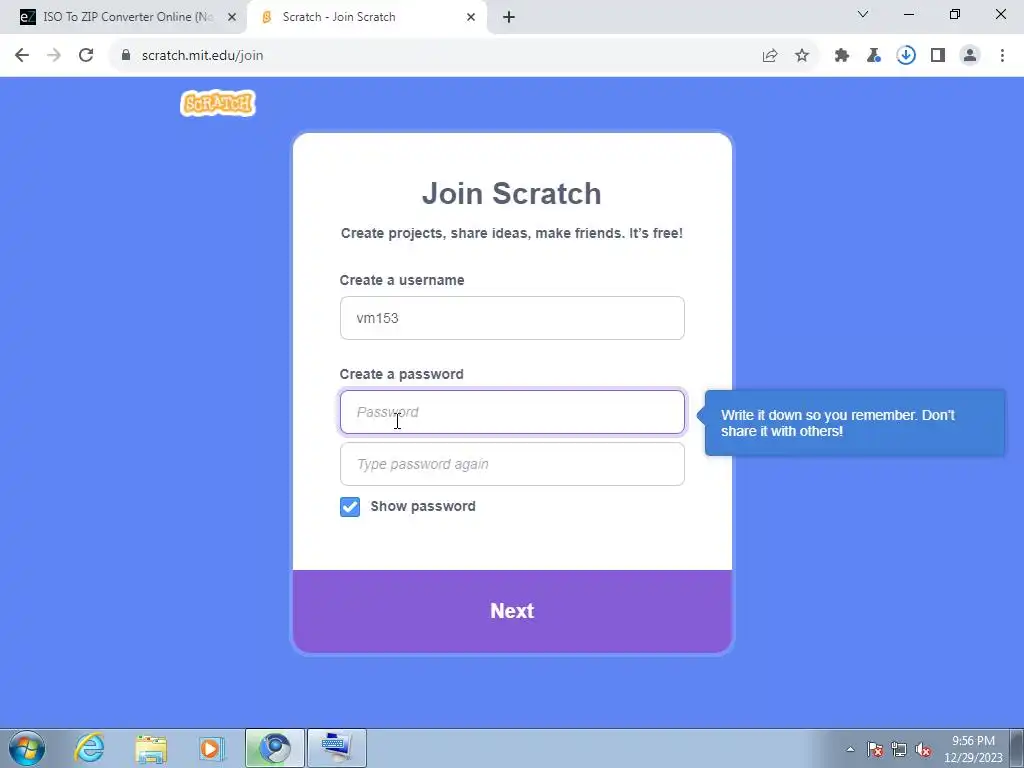
Task: Click the username field containing vm153
Action: point(512,318)
